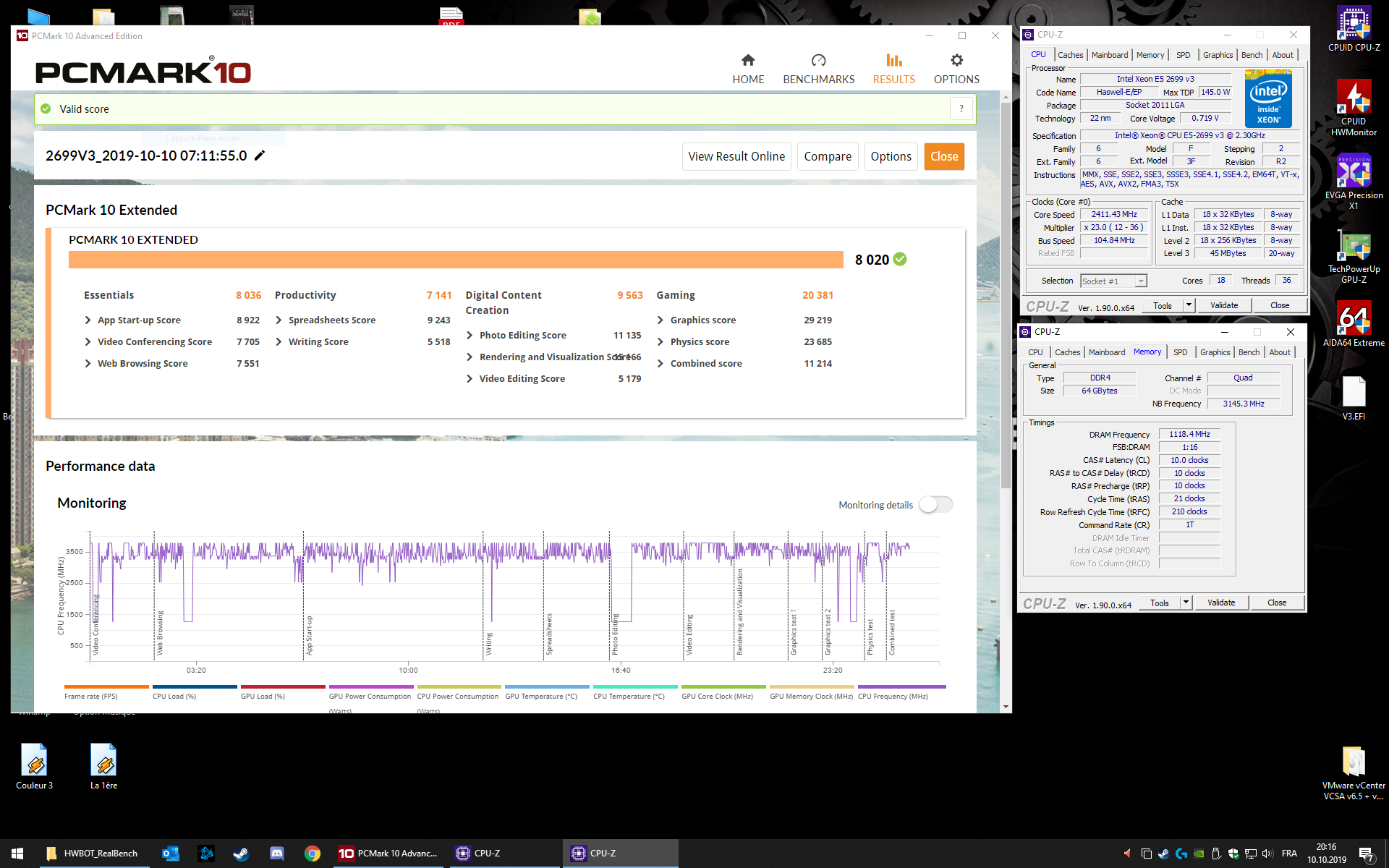The width and height of the screenshot is (1389, 868).
Task: Open Google Chrome from taskbar
Action: point(312,854)
